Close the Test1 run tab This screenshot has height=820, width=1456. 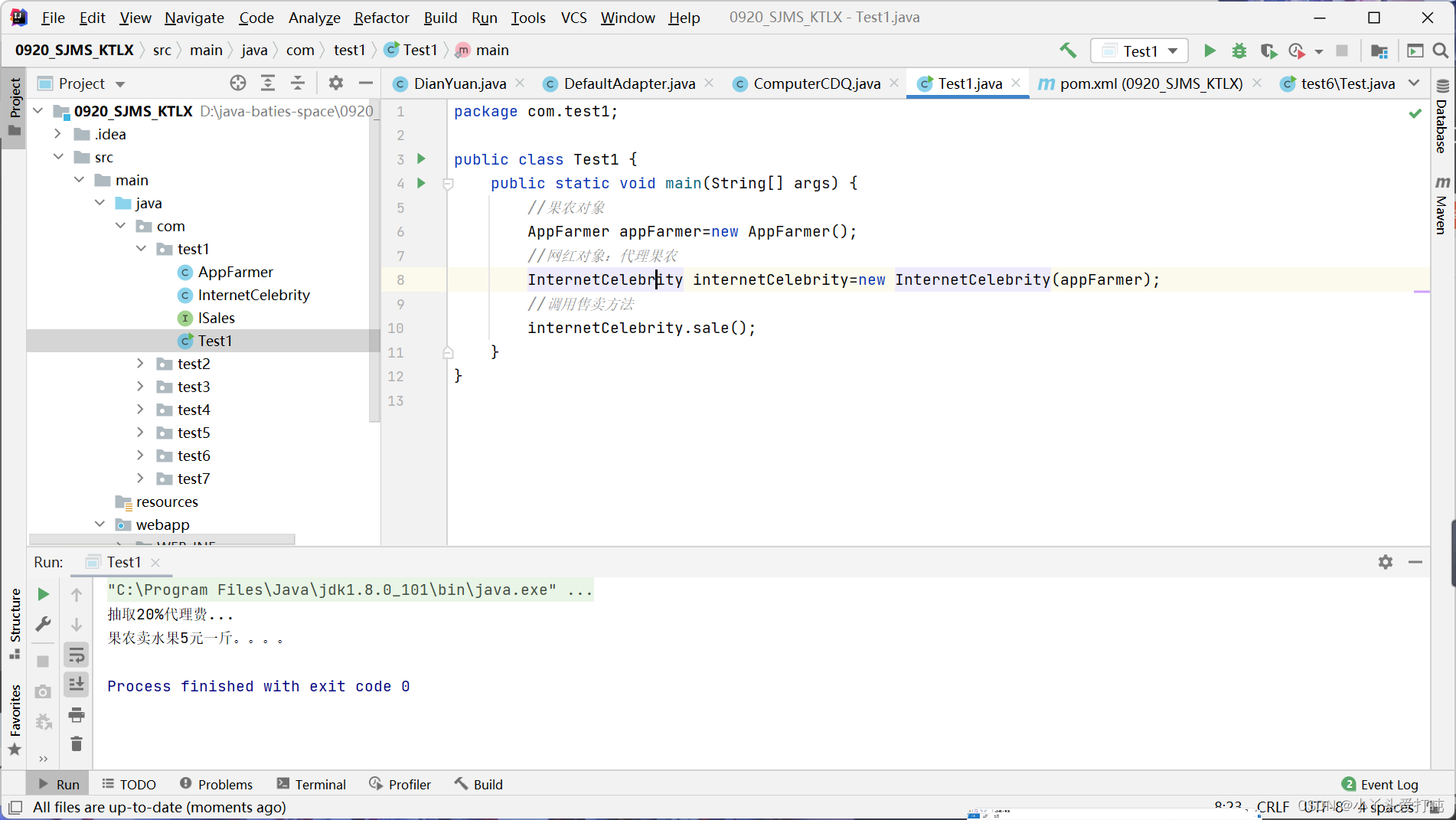click(x=155, y=562)
